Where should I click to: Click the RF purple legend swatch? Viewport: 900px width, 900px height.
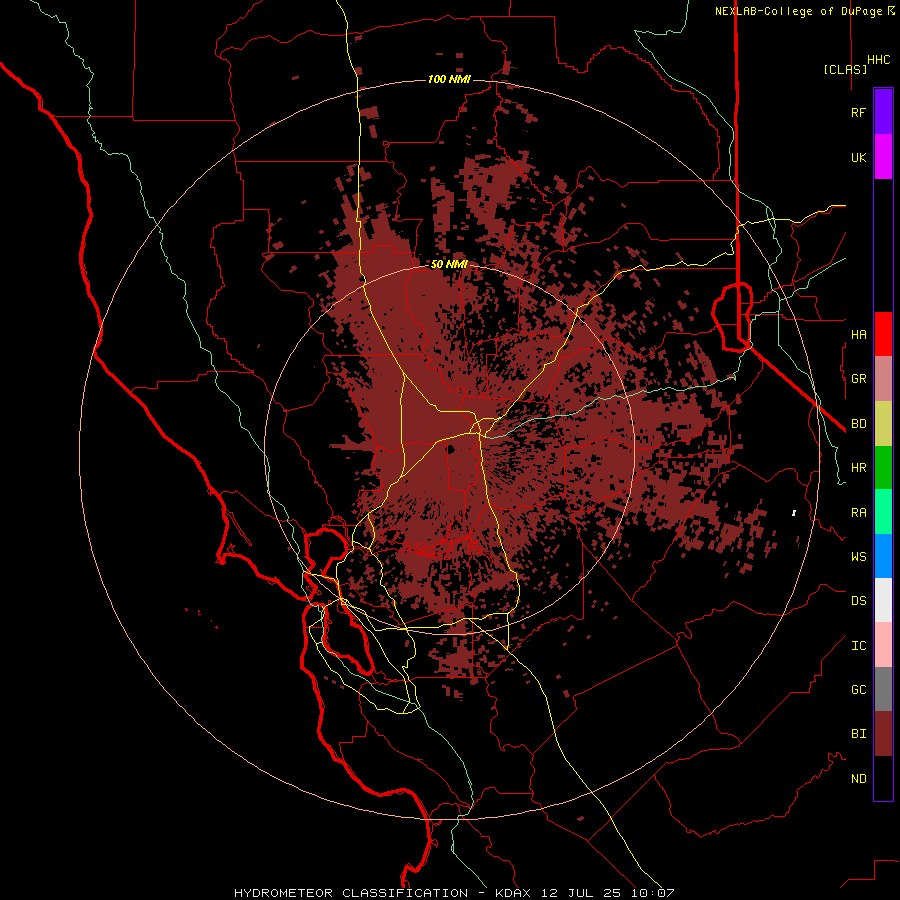(883, 112)
